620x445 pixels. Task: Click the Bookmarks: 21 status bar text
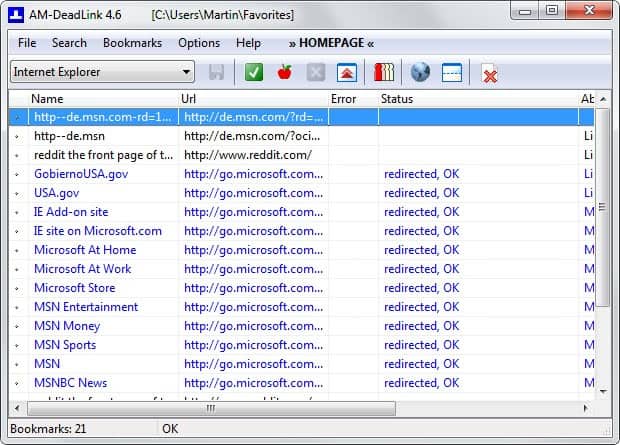[48, 429]
